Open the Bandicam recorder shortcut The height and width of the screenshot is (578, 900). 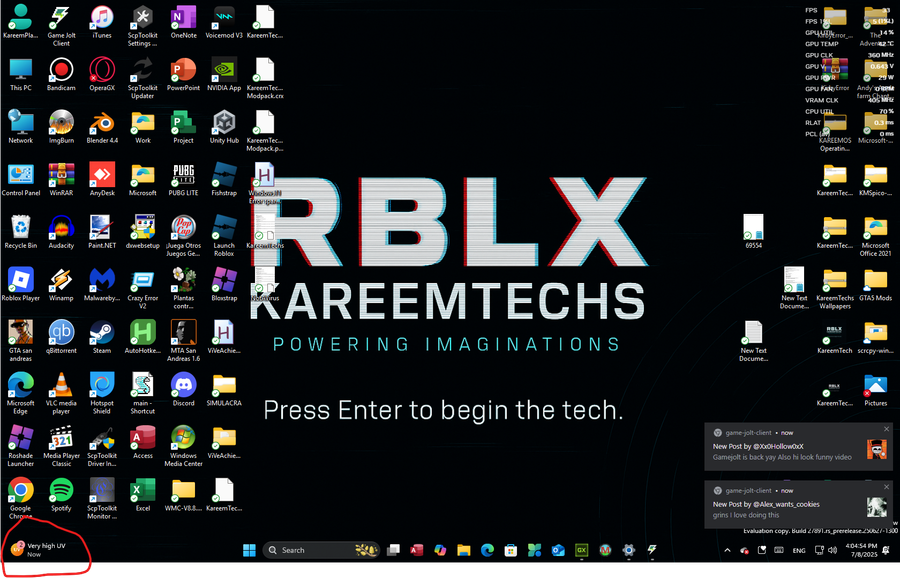(61, 75)
